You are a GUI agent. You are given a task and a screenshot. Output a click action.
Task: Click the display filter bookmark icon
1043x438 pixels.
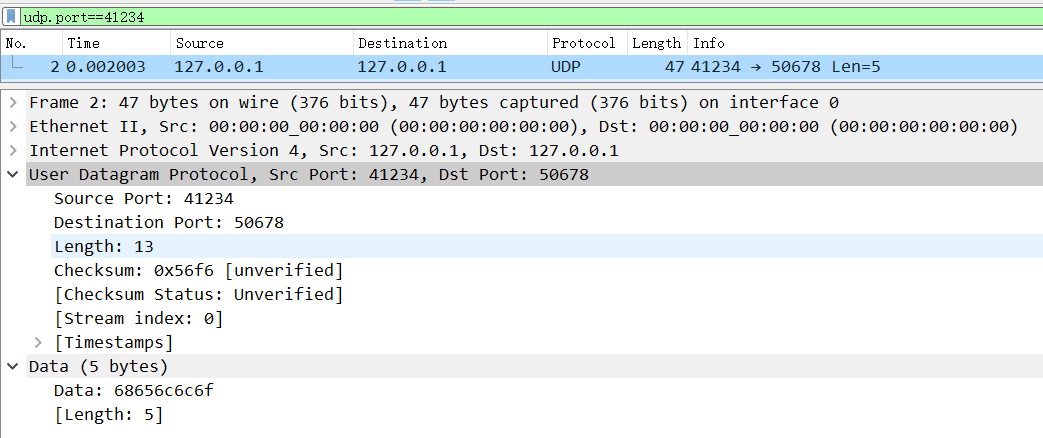click(10, 16)
